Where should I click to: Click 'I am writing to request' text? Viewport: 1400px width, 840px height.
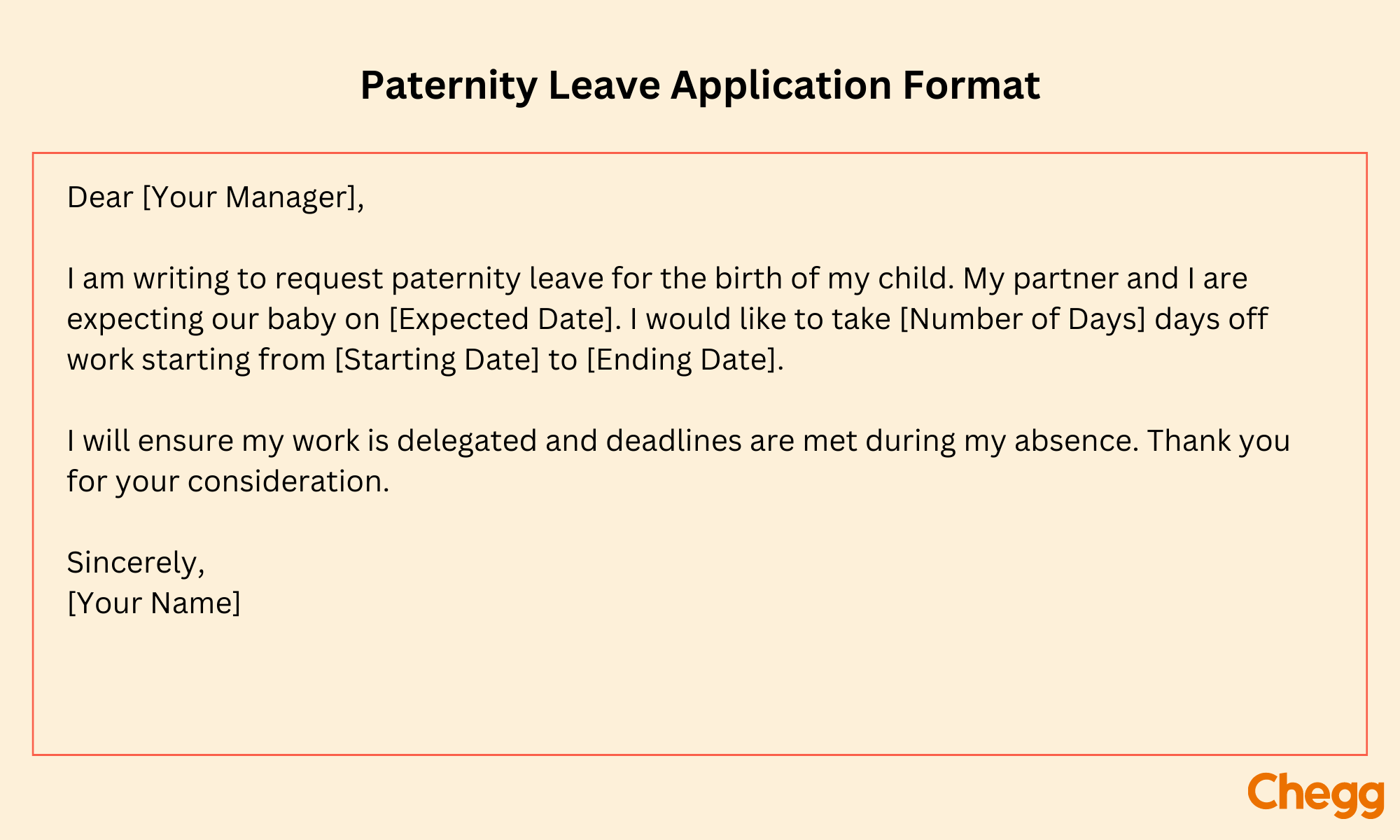224,279
